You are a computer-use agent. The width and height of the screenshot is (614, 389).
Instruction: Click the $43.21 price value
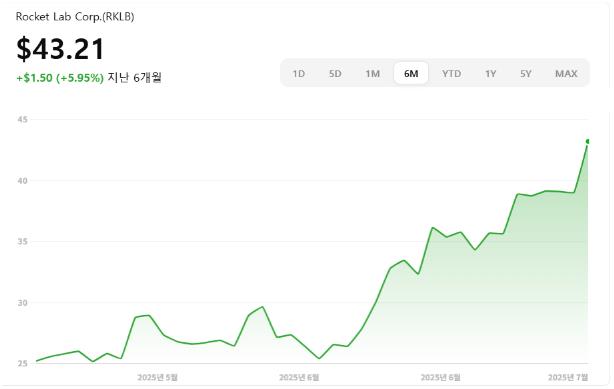(x=60, y=49)
